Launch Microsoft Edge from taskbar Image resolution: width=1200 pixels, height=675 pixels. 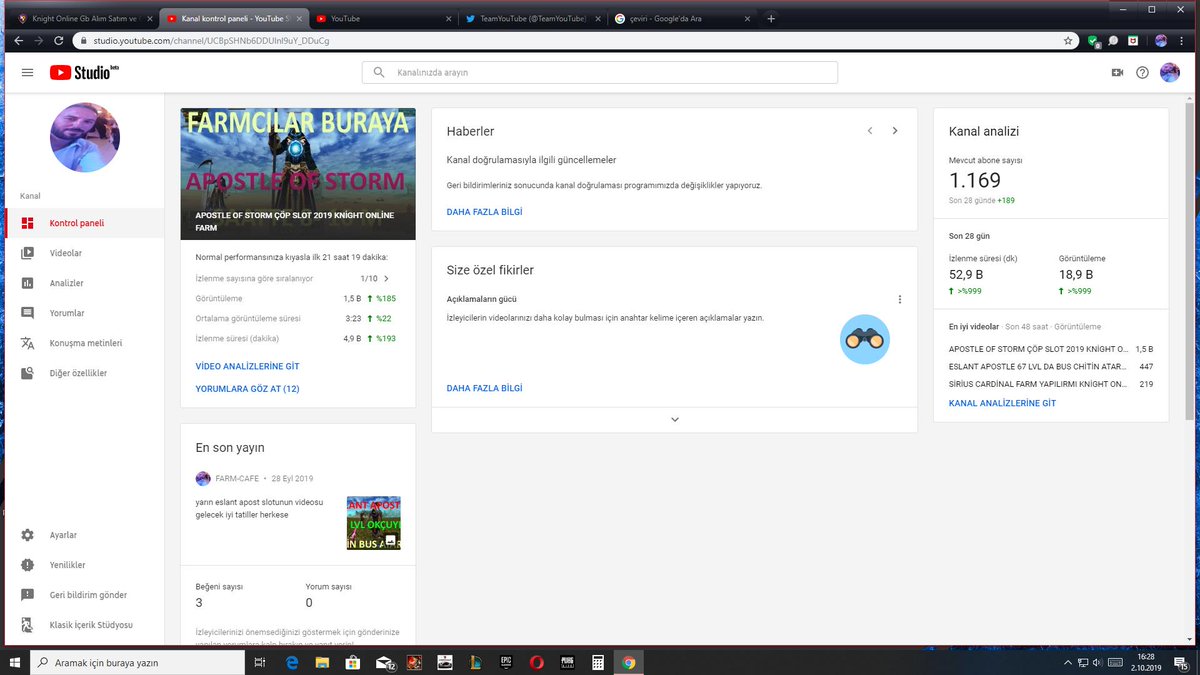(x=294, y=662)
